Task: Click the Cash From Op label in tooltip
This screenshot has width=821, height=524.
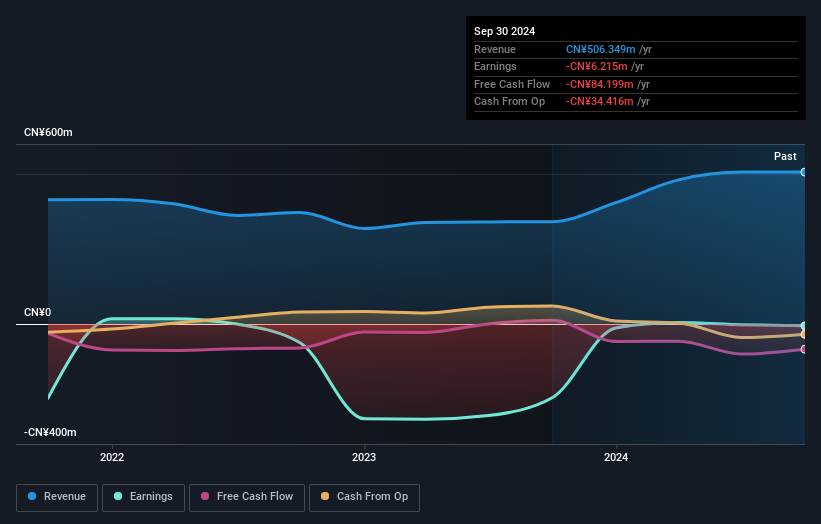Action: (509, 102)
